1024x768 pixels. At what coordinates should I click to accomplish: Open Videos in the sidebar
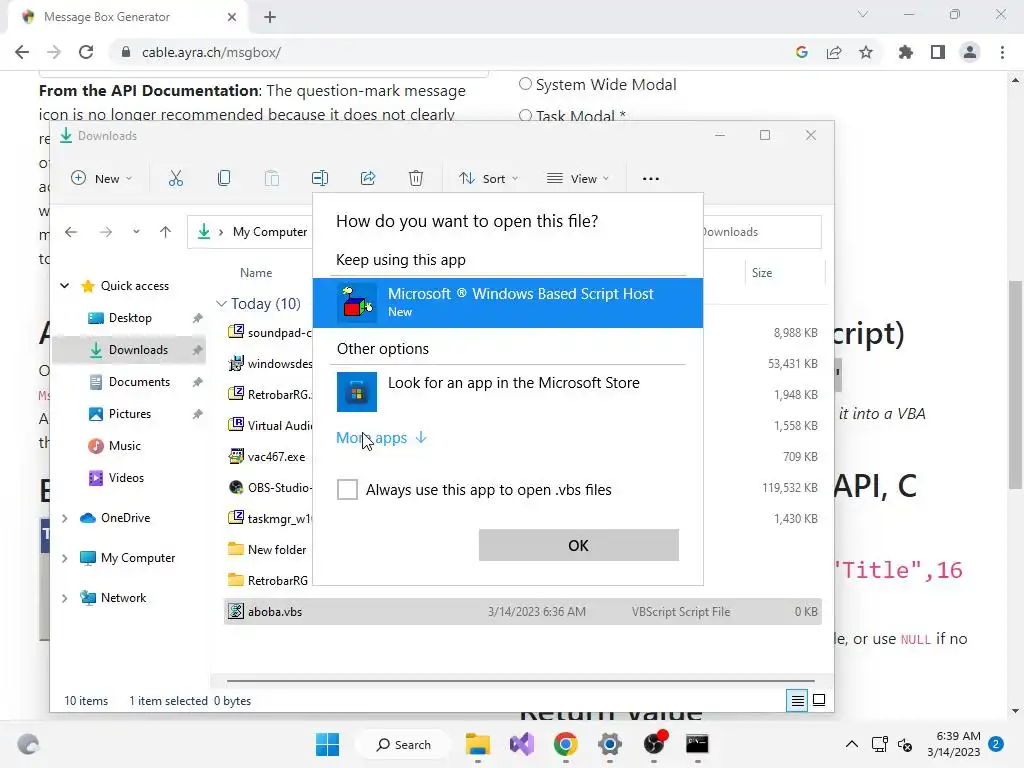pos(129,477)
